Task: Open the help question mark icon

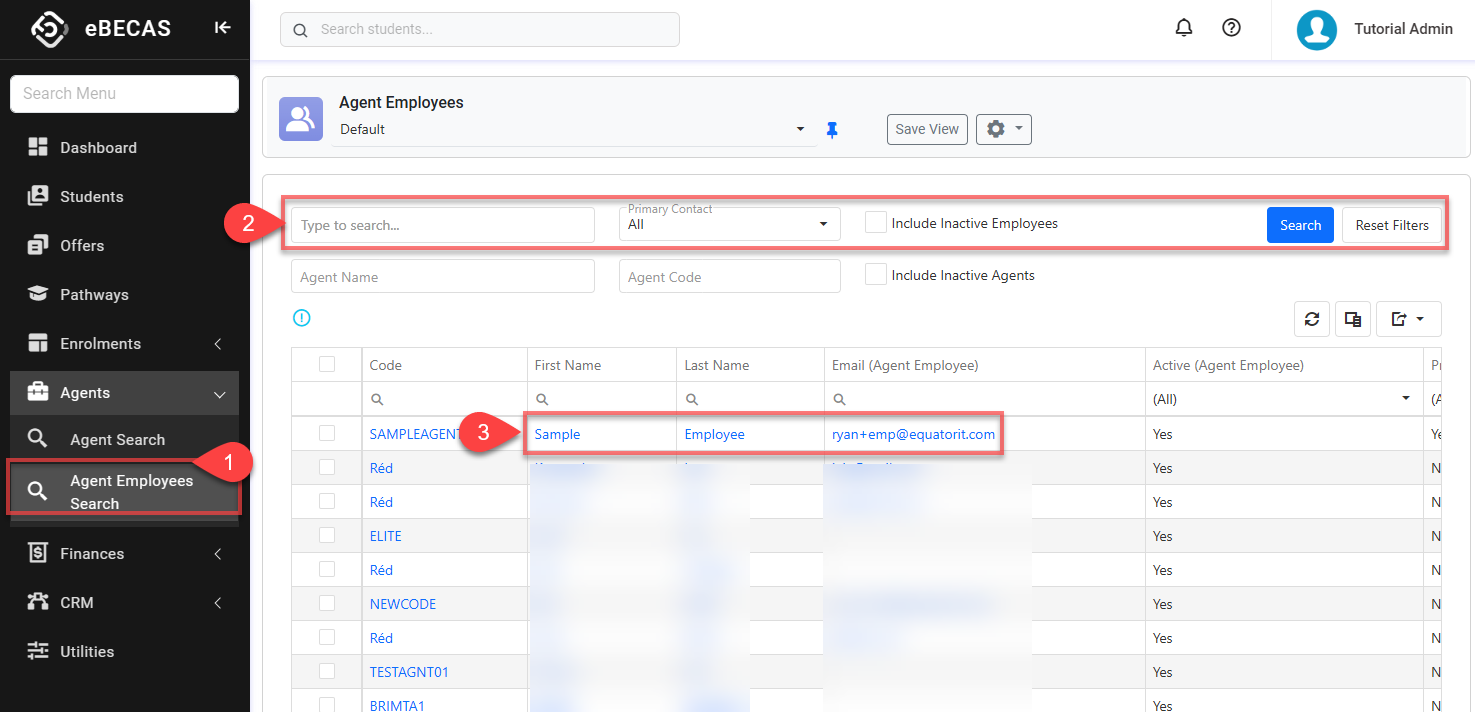Action: tap(1232, 29)
